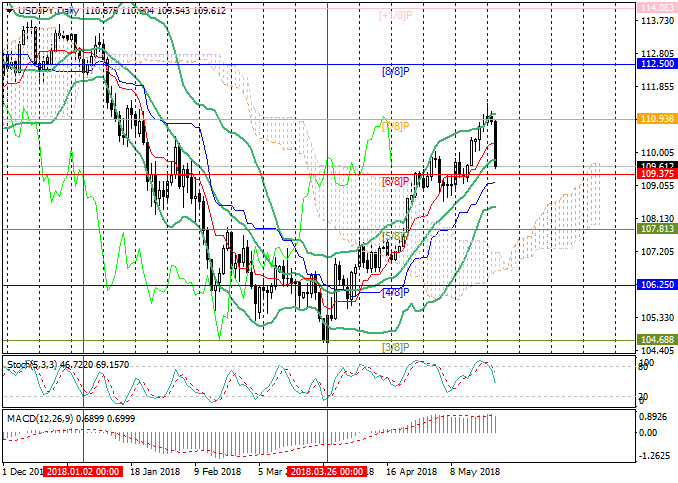The width and height of the screenshot is (678, 483).
Task: Click the 104.688 green price label
Action: (x=656, y=340)
